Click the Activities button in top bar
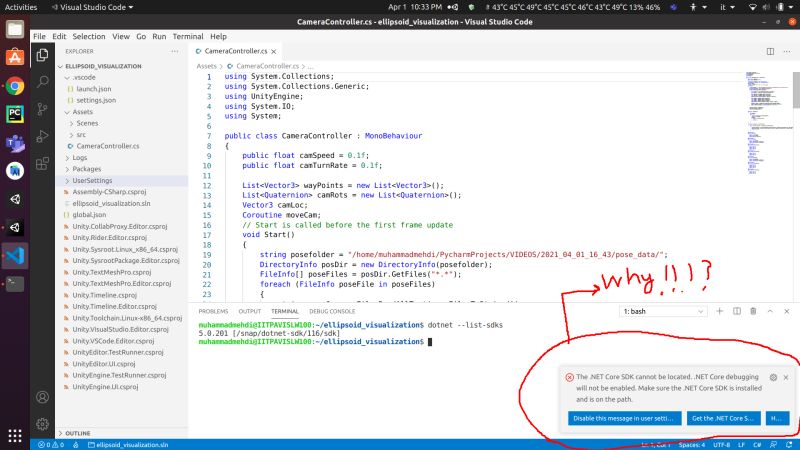Screen dimensions: 800x450 tap(21, 7)
